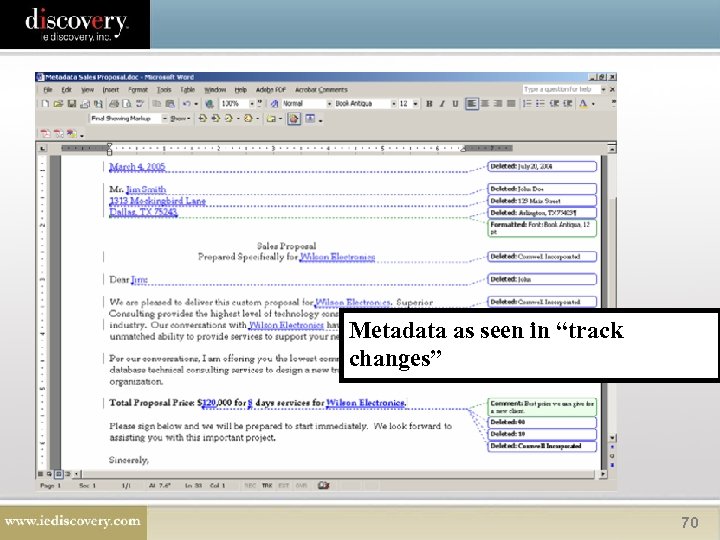
Task: Open Print Preview
Action: coord(127,104)
